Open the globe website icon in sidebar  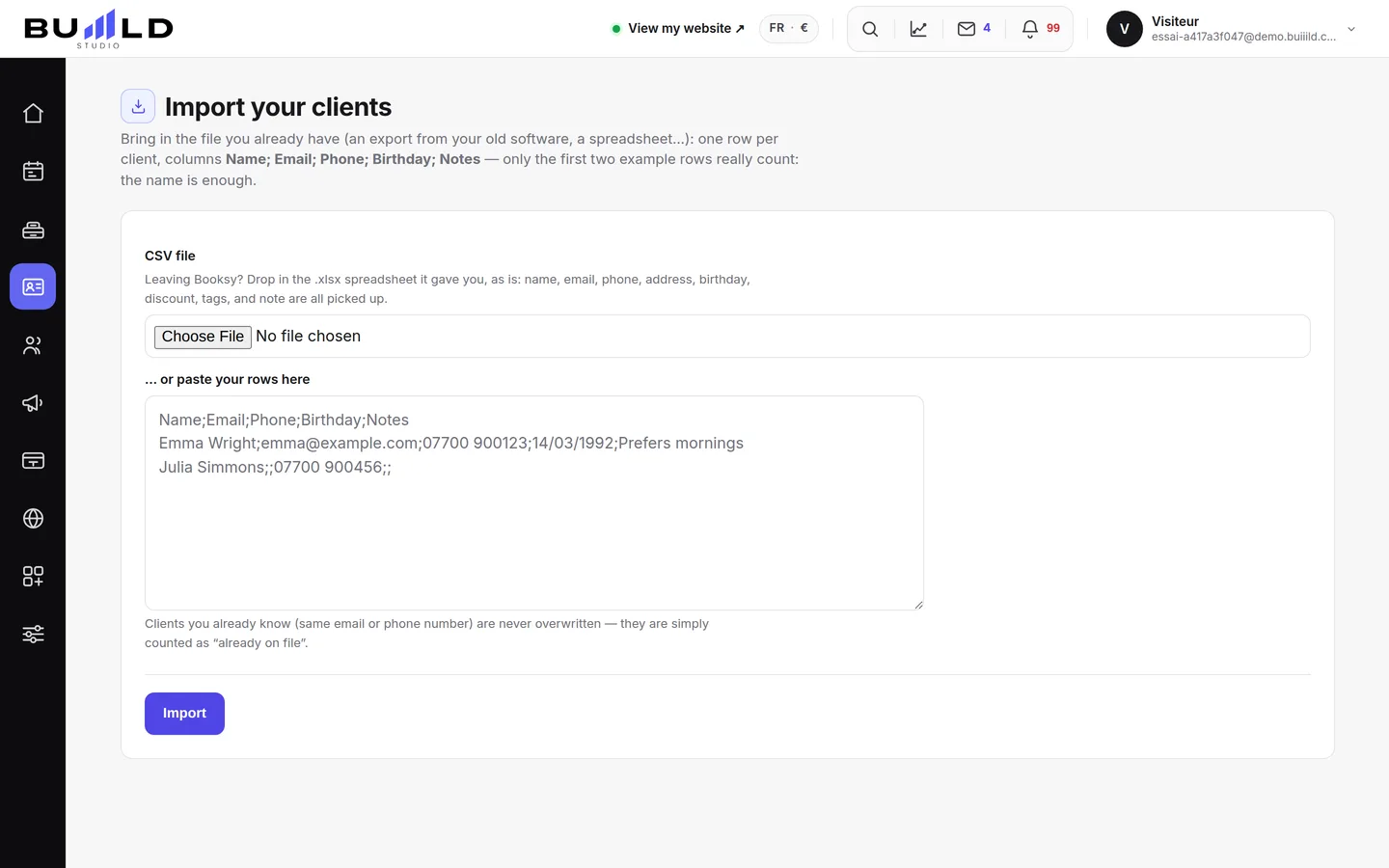click(33, 519)
